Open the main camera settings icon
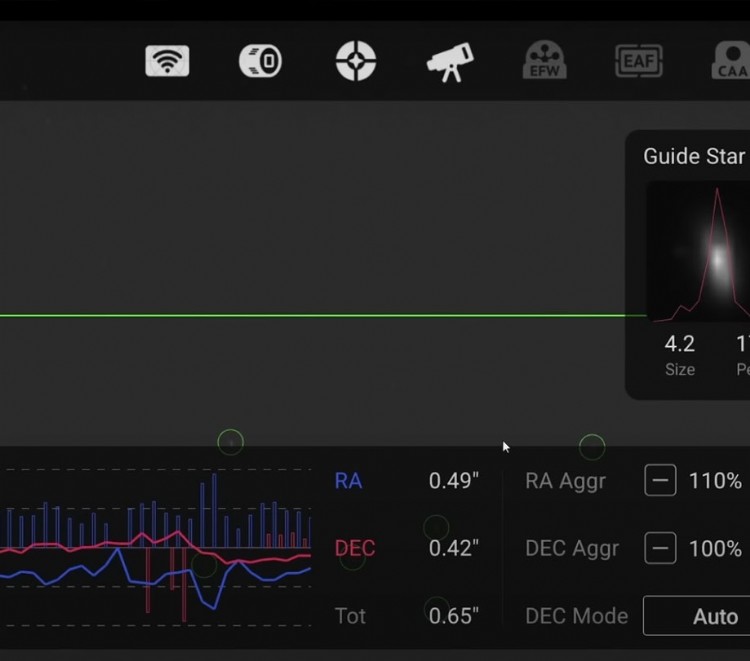Screen dimensions: 750x661 point(260,61)
